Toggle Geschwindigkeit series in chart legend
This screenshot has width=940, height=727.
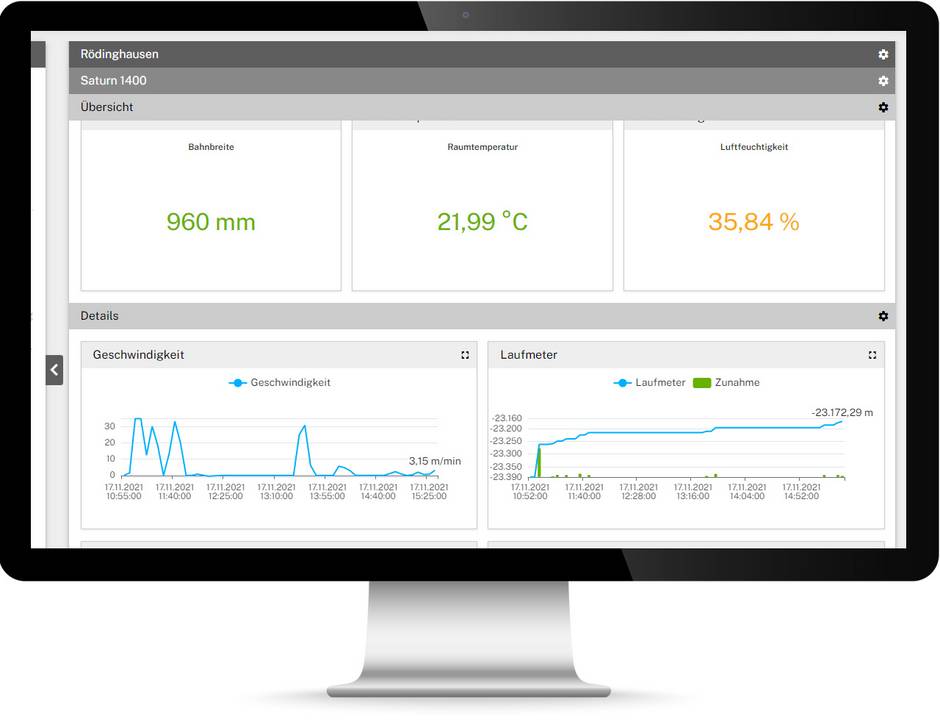pyautogui.click(x=289, y=383)
